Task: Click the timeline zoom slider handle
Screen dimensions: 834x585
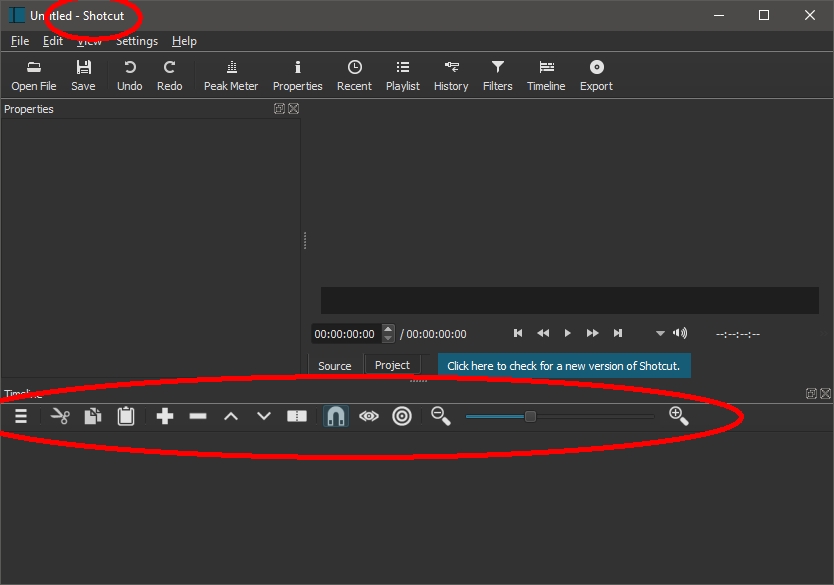Action: pos(530,416)
